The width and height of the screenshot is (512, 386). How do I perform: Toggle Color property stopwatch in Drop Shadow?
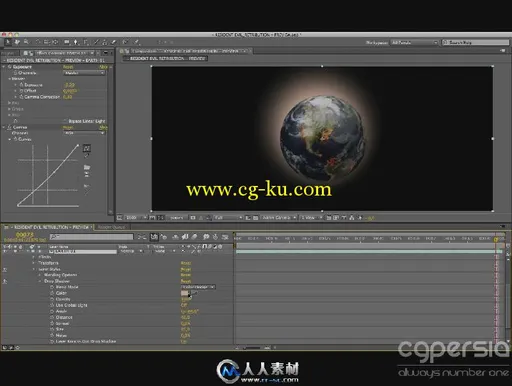pos(52,293)
